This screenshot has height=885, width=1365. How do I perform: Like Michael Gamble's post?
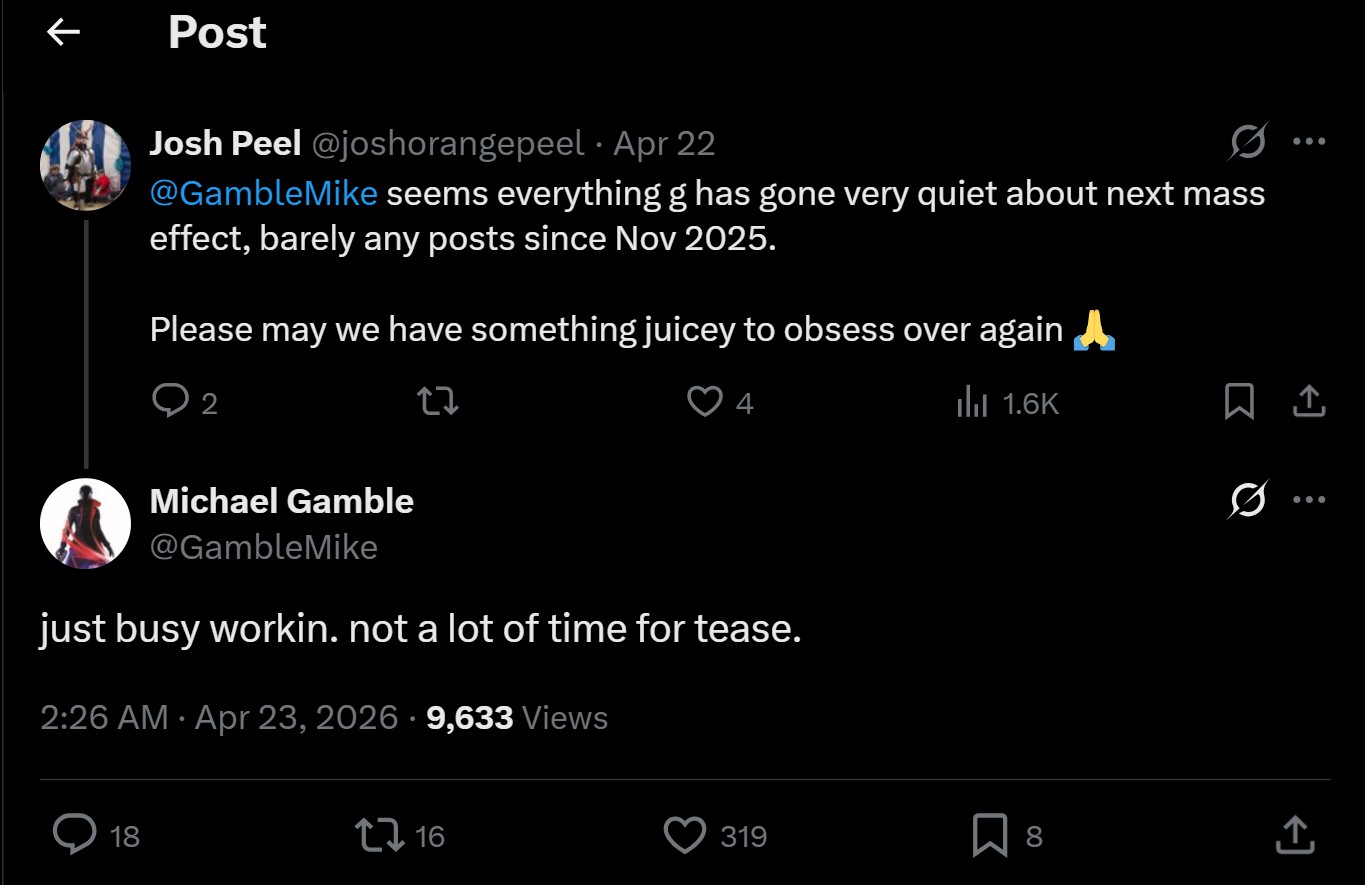coord(685,835)
